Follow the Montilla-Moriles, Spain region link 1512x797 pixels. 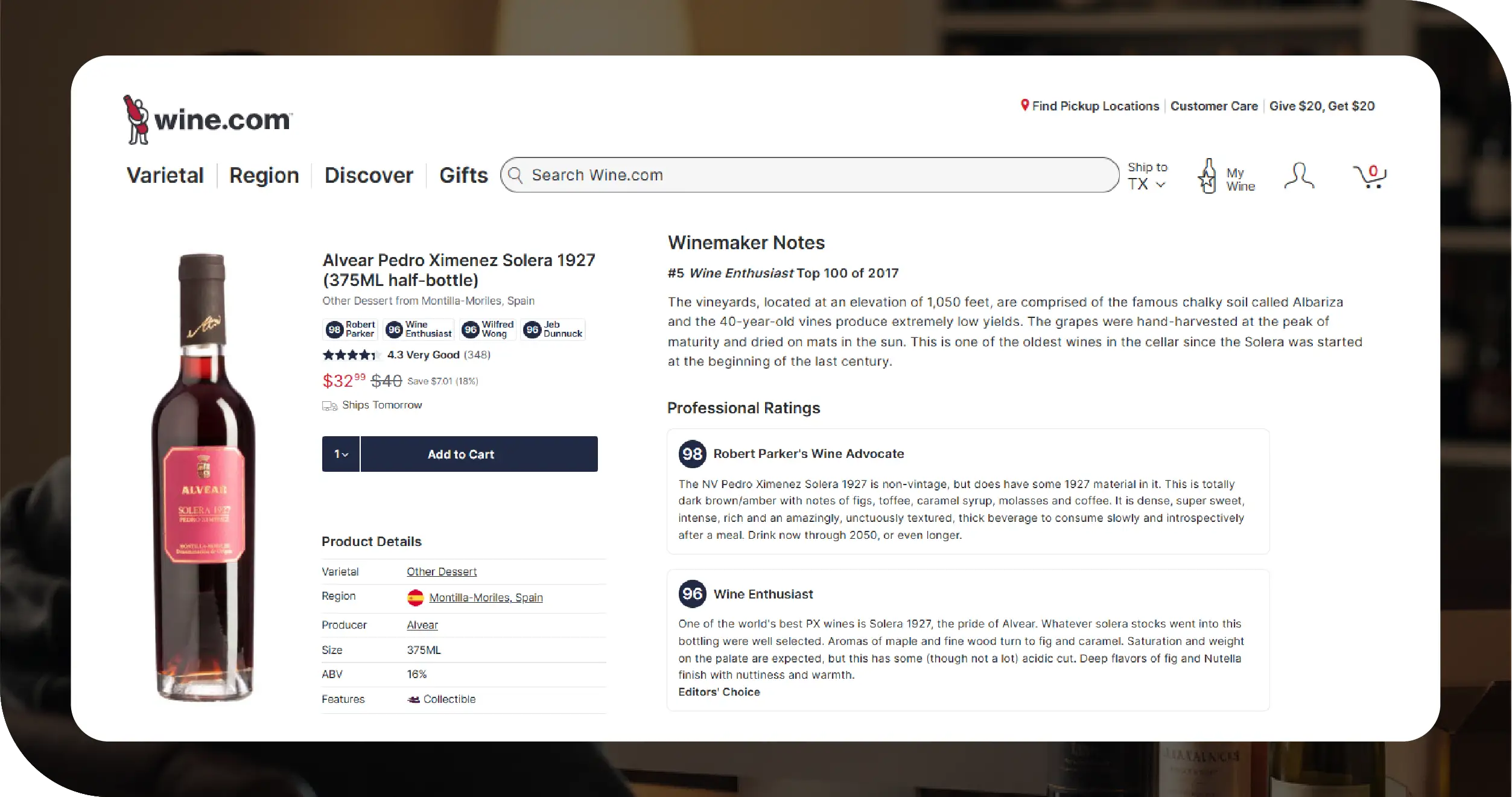[486, 597]
